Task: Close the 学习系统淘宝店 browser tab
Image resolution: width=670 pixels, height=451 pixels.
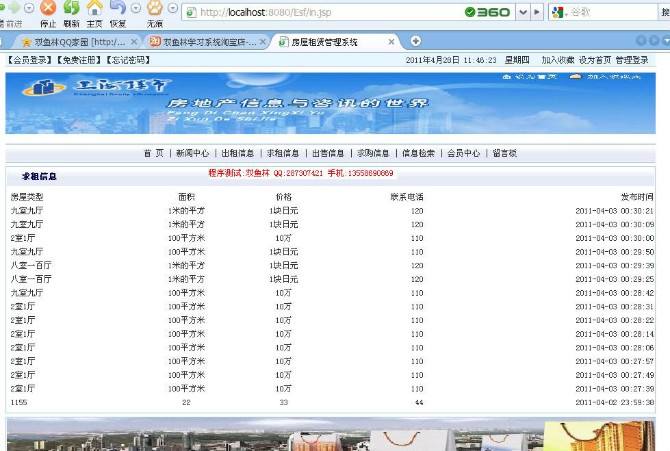Action: click(263, 42)
